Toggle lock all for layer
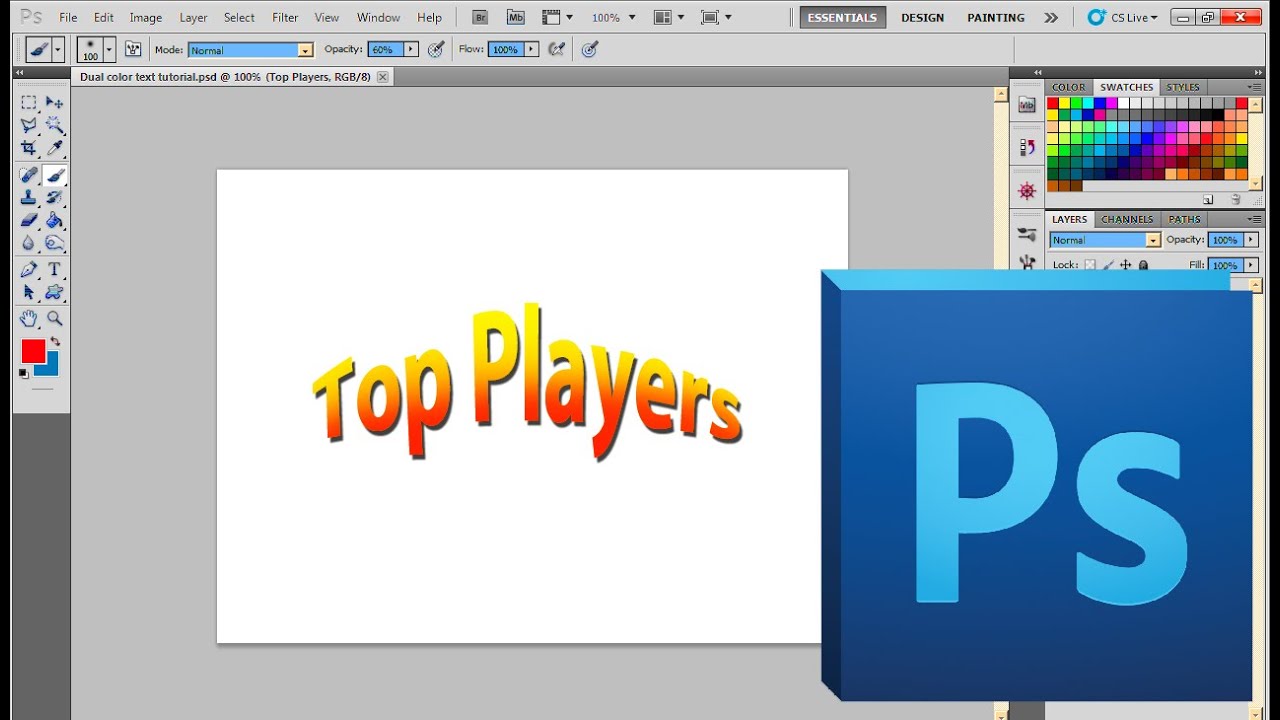Viewport: 1280px width, 720px height. [1144, 265]
